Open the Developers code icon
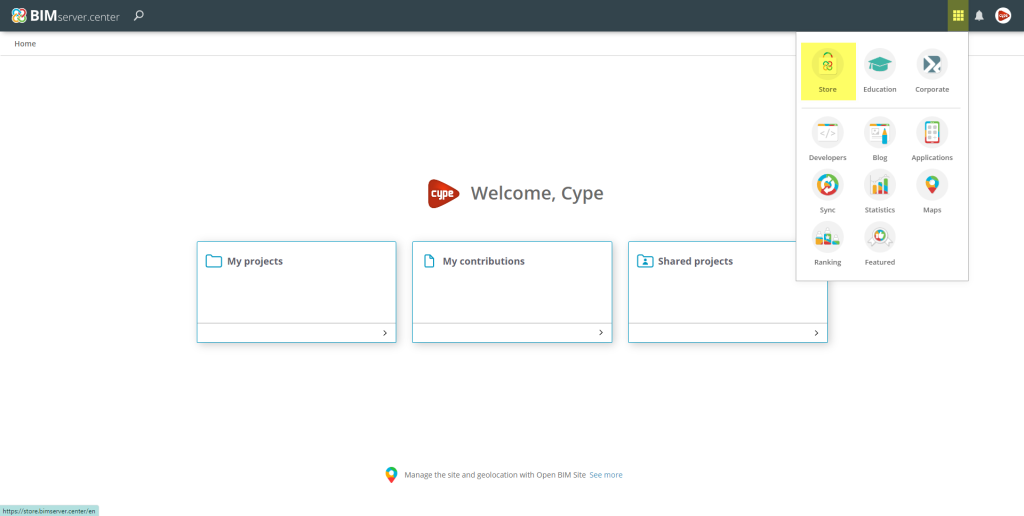 pos(827,133)
